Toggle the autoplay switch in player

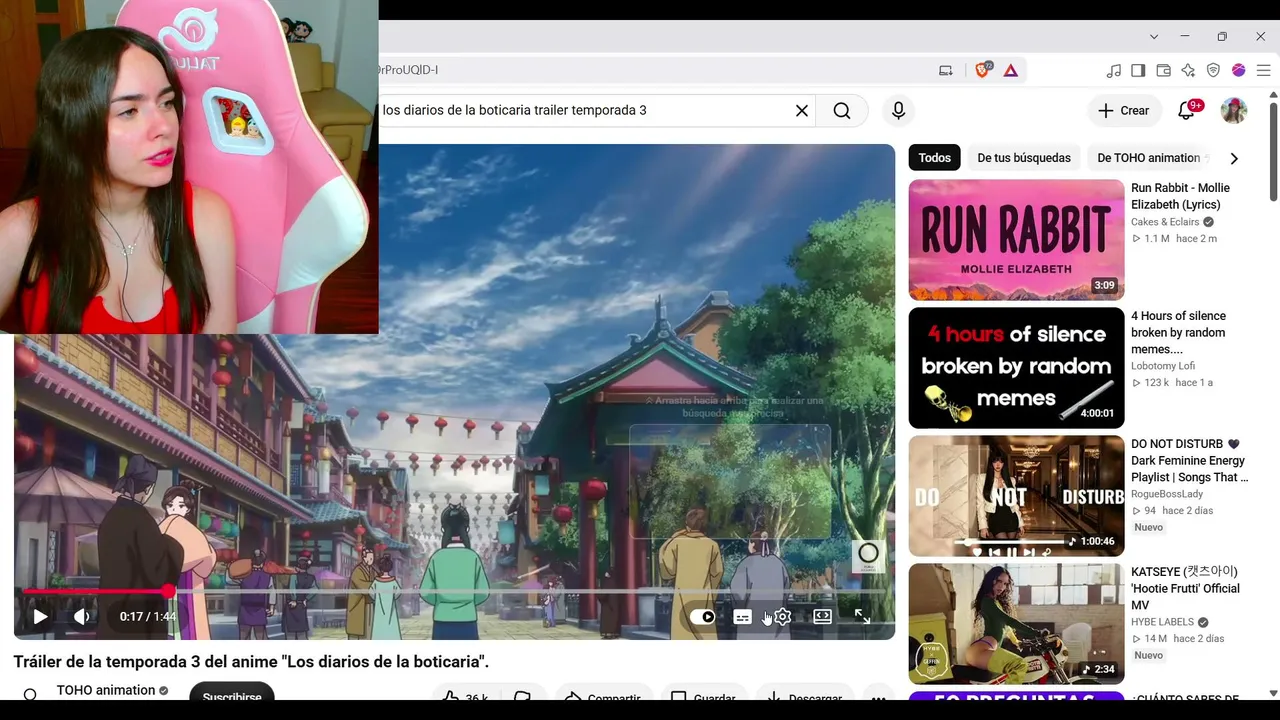[703, 617]
